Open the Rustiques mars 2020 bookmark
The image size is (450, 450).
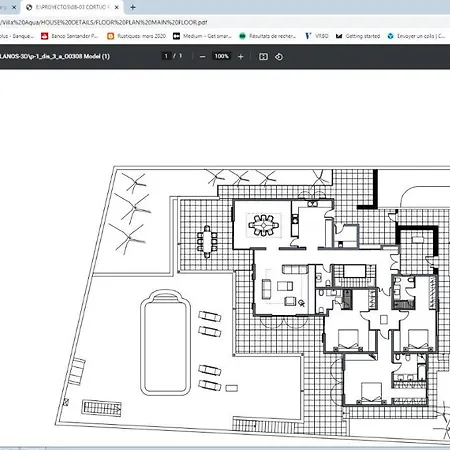pos(137,36)
